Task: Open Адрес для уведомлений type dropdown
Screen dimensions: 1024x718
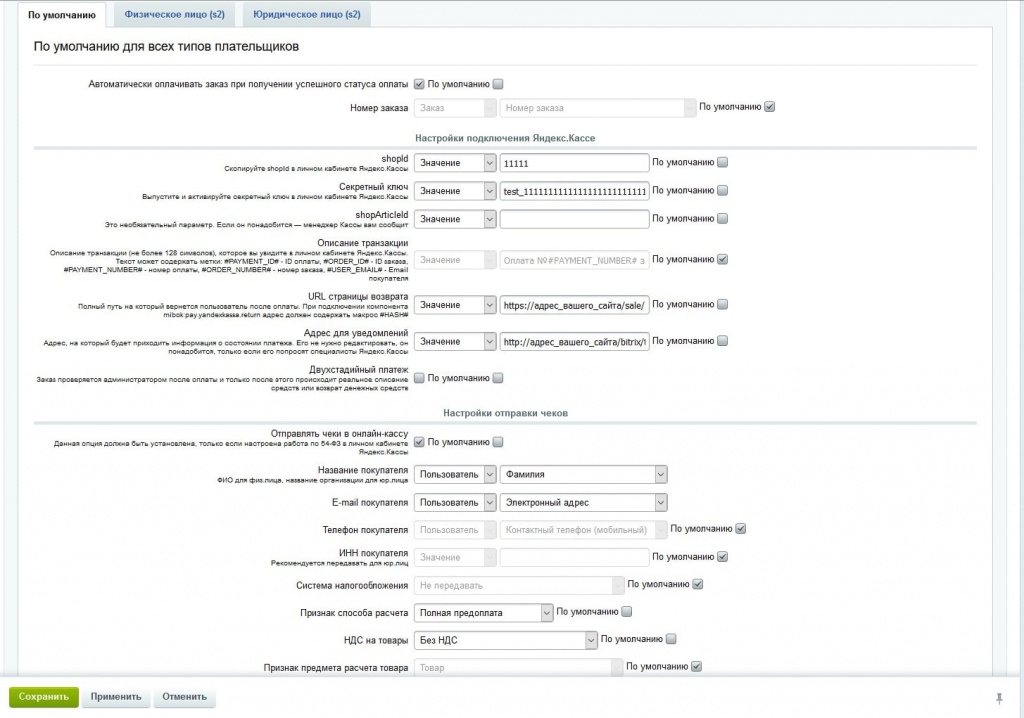Action: click(455, 342)
